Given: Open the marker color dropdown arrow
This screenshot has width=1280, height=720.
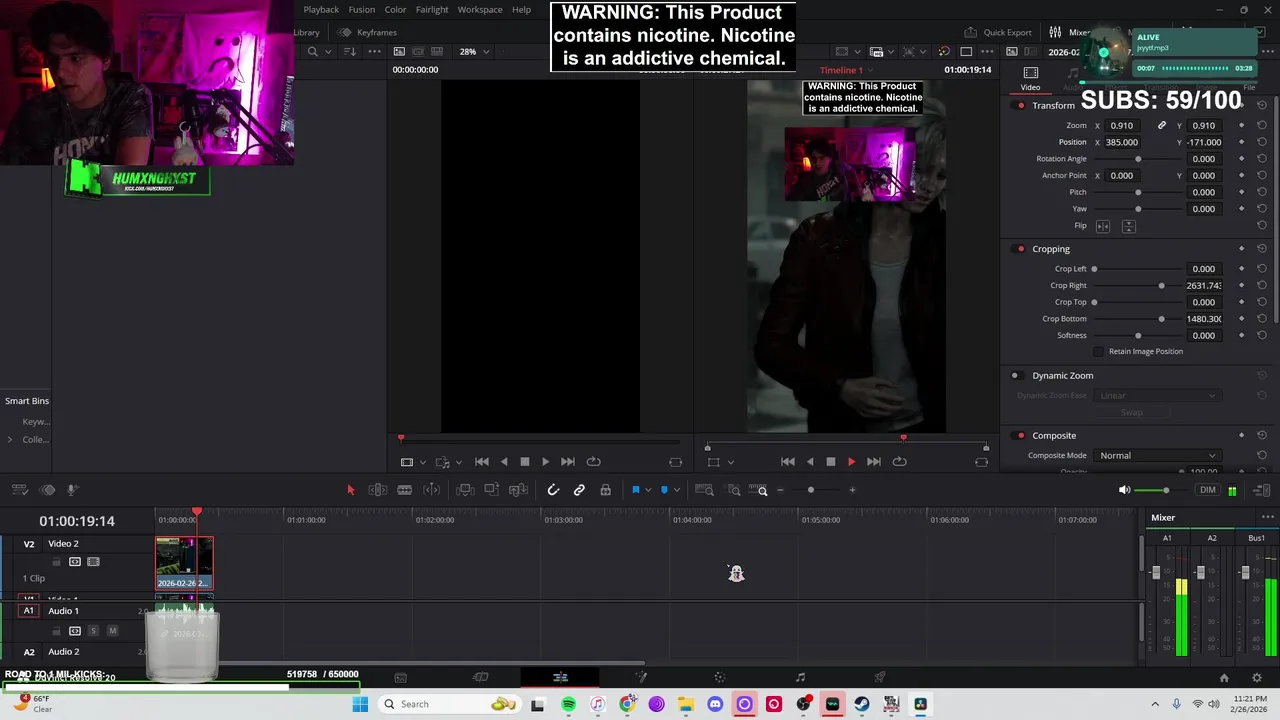Looking at the screenshot, I should pos(677,490).
